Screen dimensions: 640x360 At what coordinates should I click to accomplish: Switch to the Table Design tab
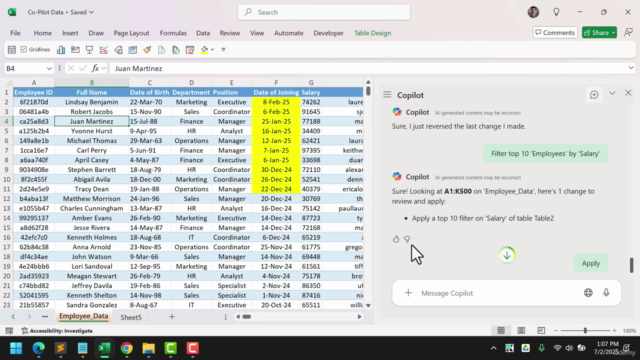pos(372,33)
